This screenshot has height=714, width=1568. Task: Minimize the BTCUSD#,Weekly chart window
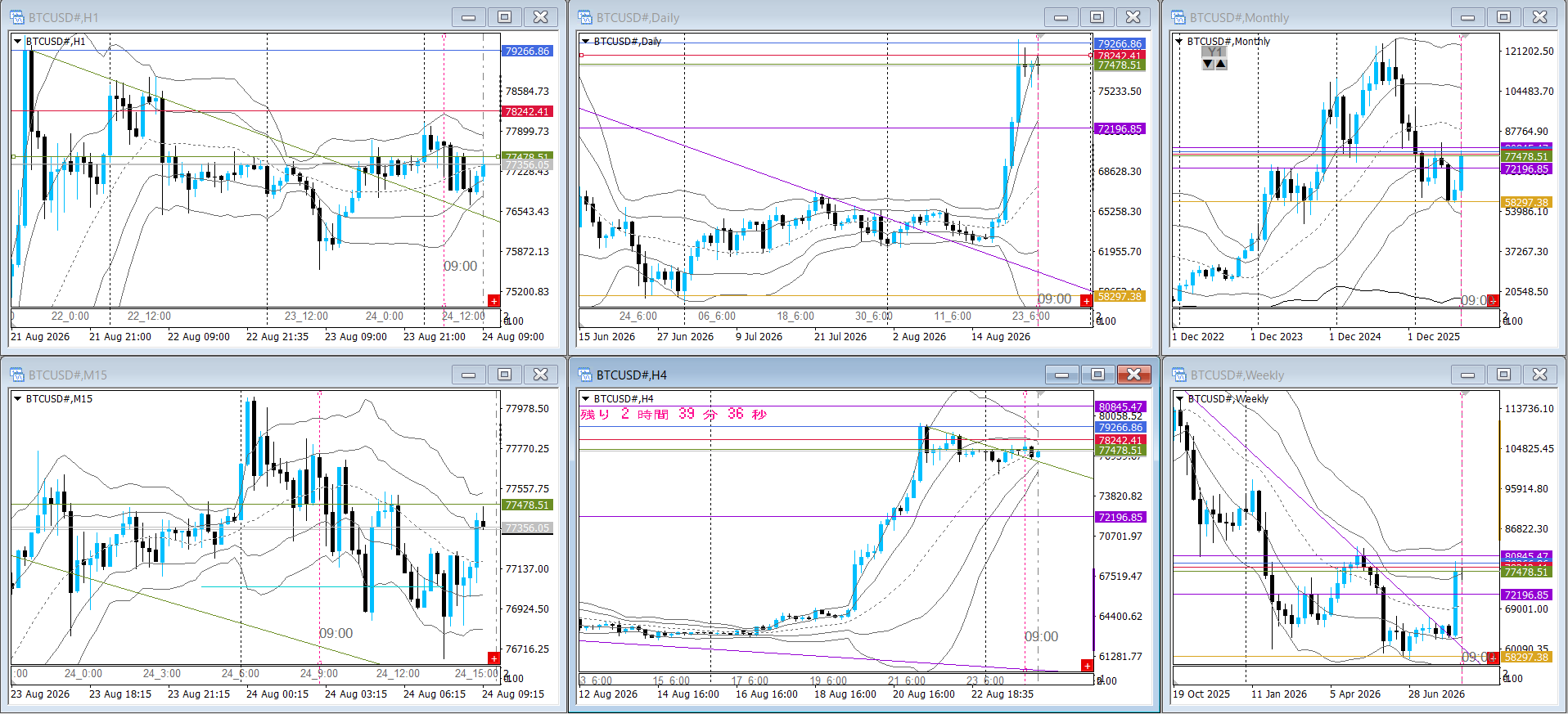click(1468, 375)
